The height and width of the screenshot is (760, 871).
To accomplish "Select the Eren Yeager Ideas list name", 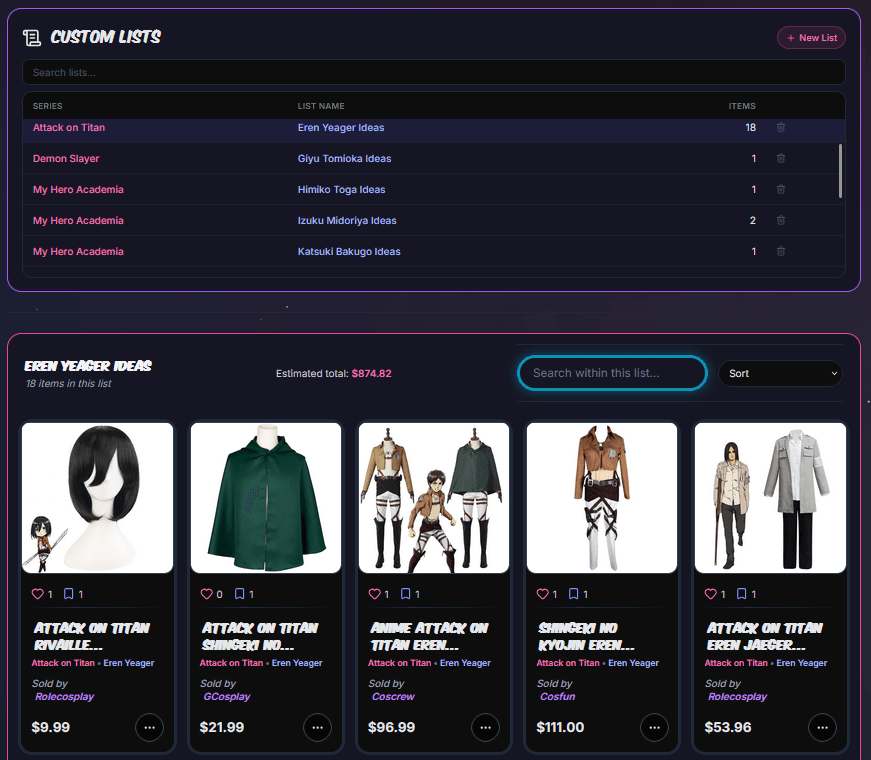I will point(341,128).
